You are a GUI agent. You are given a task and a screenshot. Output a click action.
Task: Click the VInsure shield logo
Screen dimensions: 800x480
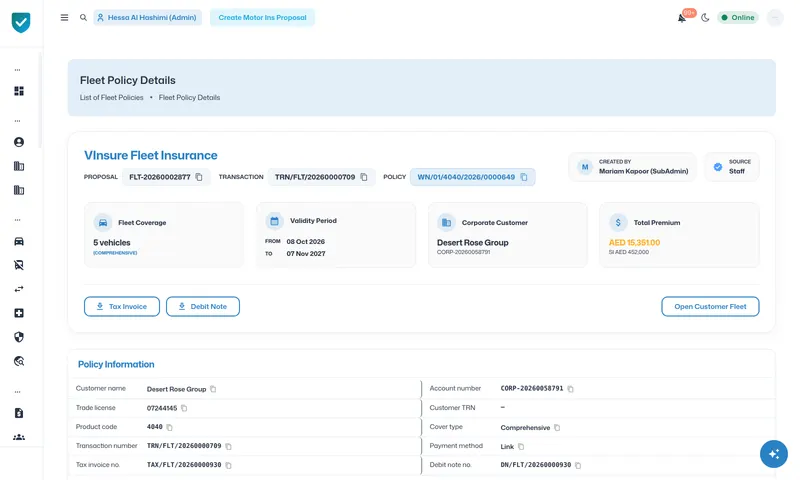(x=21, y=22)
